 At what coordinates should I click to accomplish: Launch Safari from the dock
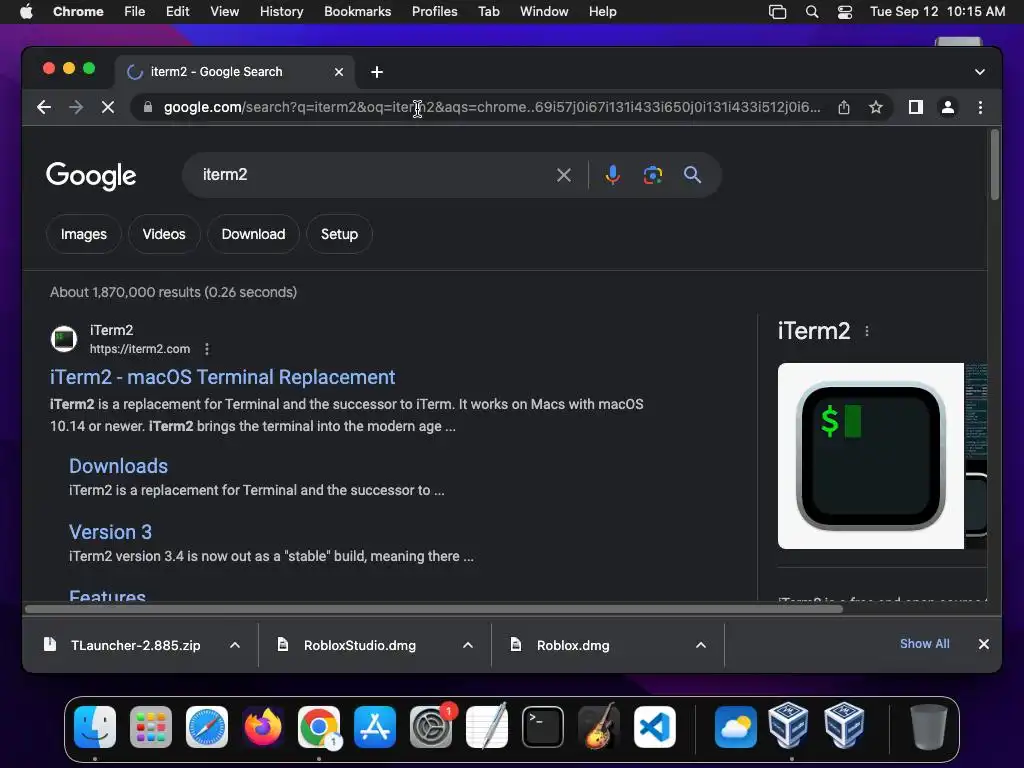pyautogui.click(x=207, y=727)
